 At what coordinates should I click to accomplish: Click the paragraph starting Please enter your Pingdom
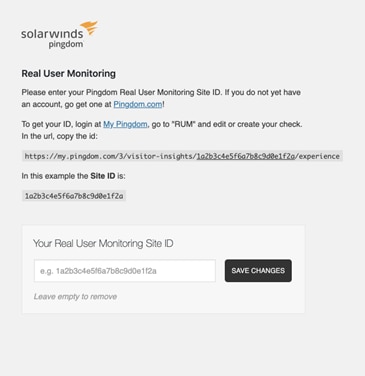pyautogui.click(x=161, y=98)
